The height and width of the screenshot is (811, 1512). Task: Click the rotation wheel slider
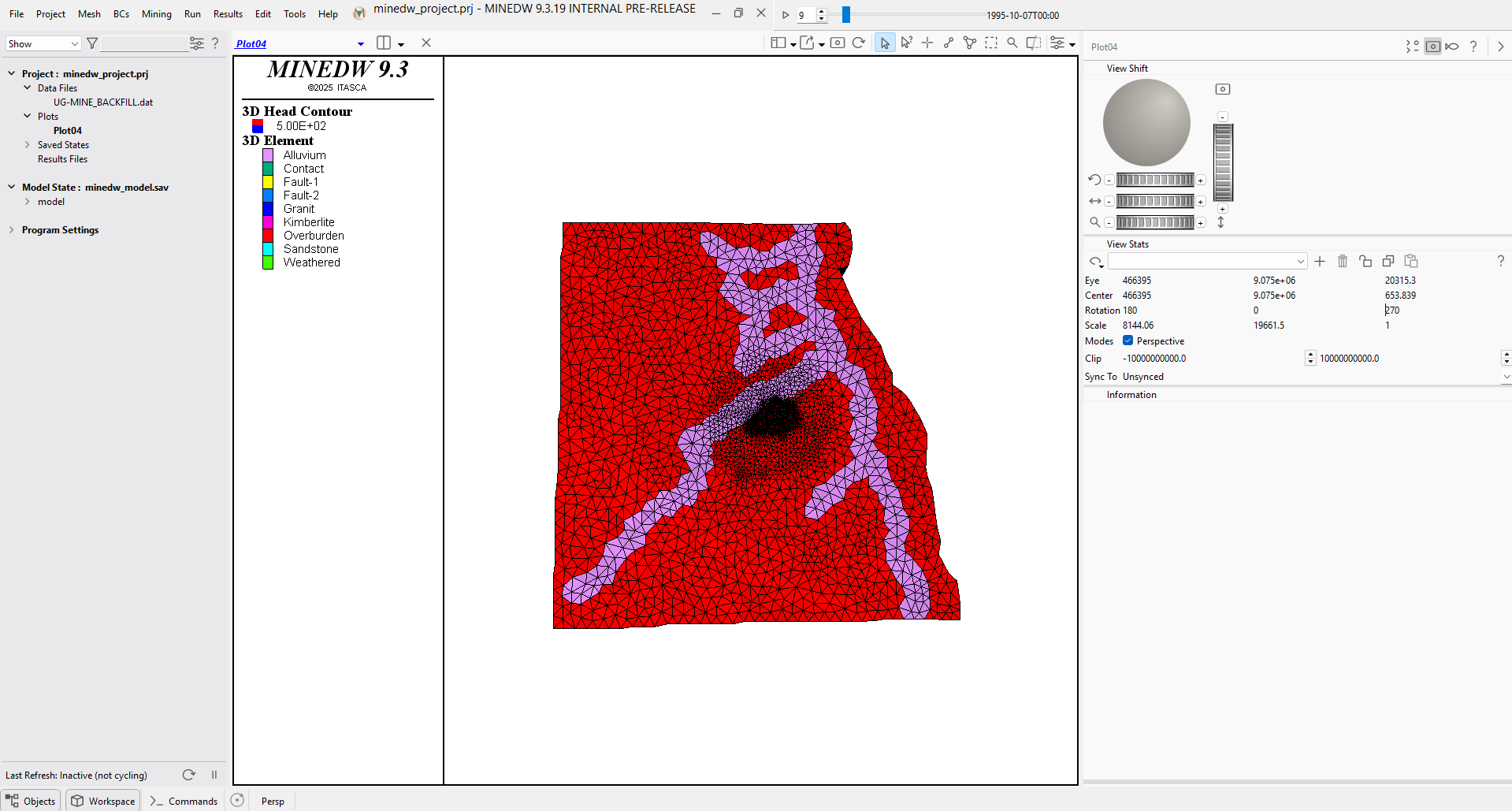coord(1155,180)
